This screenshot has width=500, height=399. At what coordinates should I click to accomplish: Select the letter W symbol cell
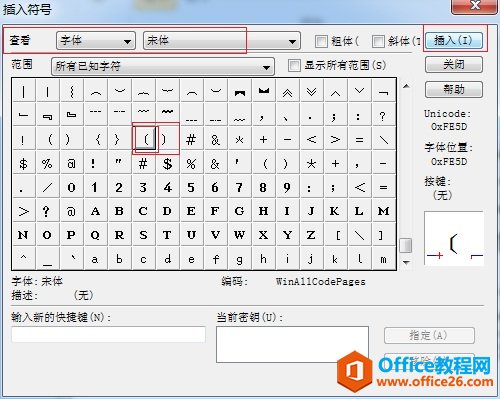point(239,235)
